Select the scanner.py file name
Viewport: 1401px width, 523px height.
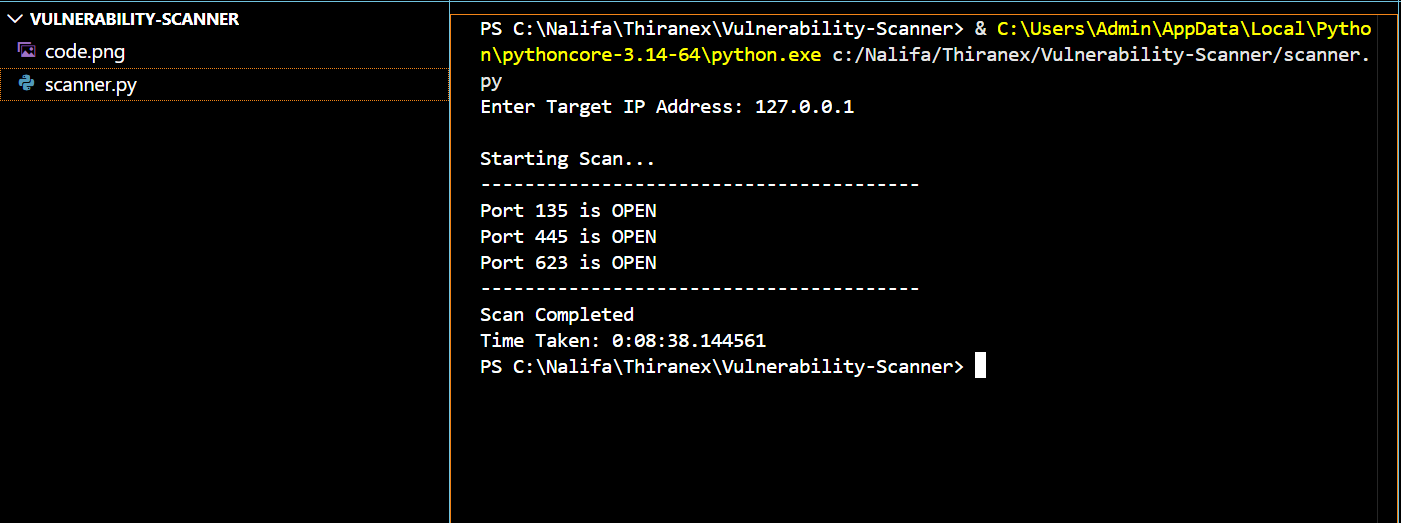(91, 85)
